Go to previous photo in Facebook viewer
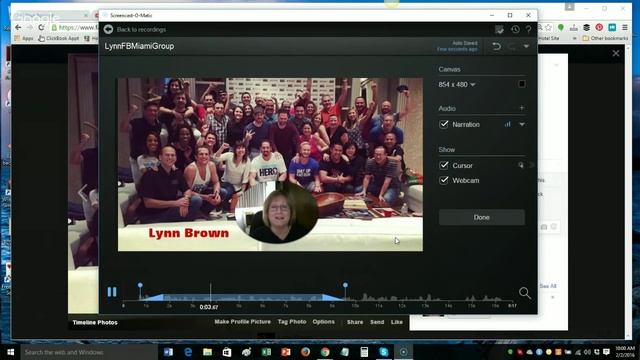640x360 pixels. tap(83, 193)
